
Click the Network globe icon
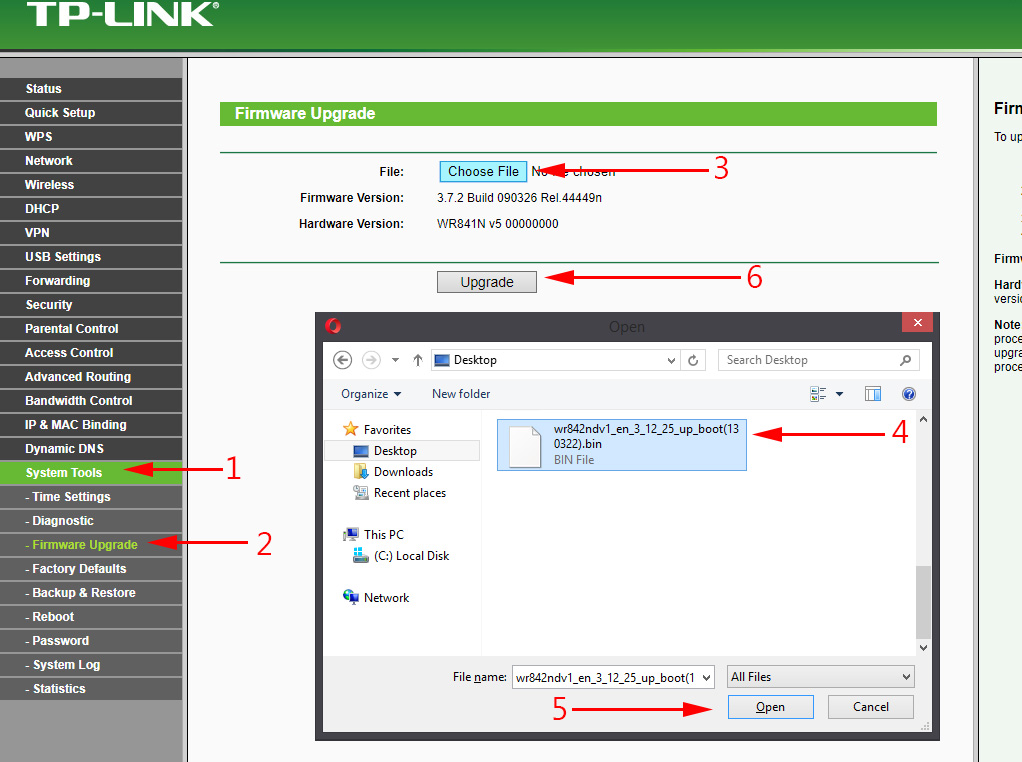351,597
